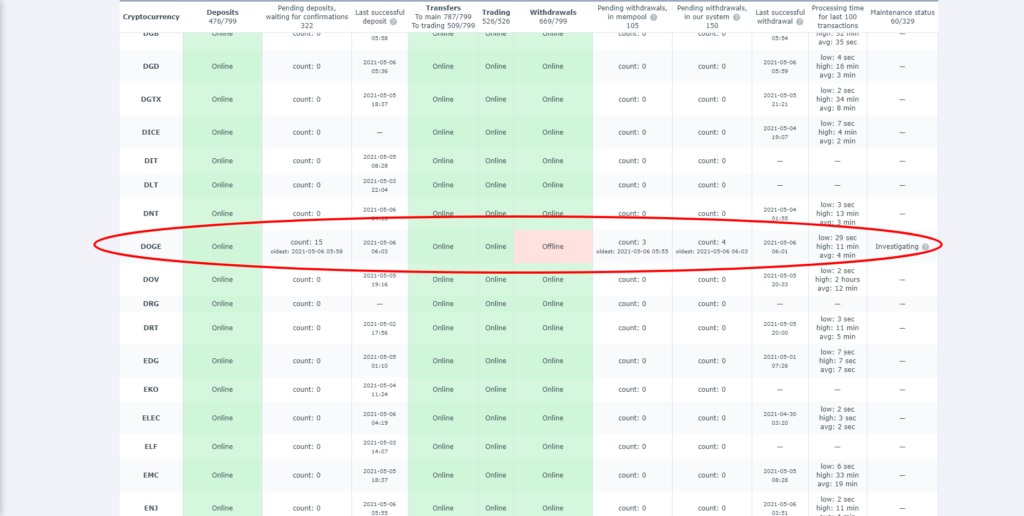The image size is (1024, 516).
Task: Select the DGD cryptocurrency name
Action: (151, 67)
